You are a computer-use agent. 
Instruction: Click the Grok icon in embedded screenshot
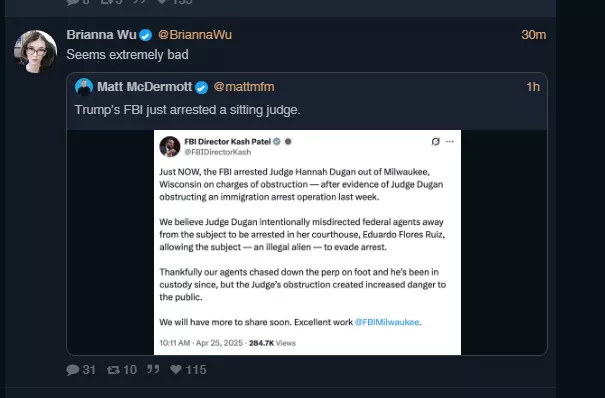[x=436, y=142]
